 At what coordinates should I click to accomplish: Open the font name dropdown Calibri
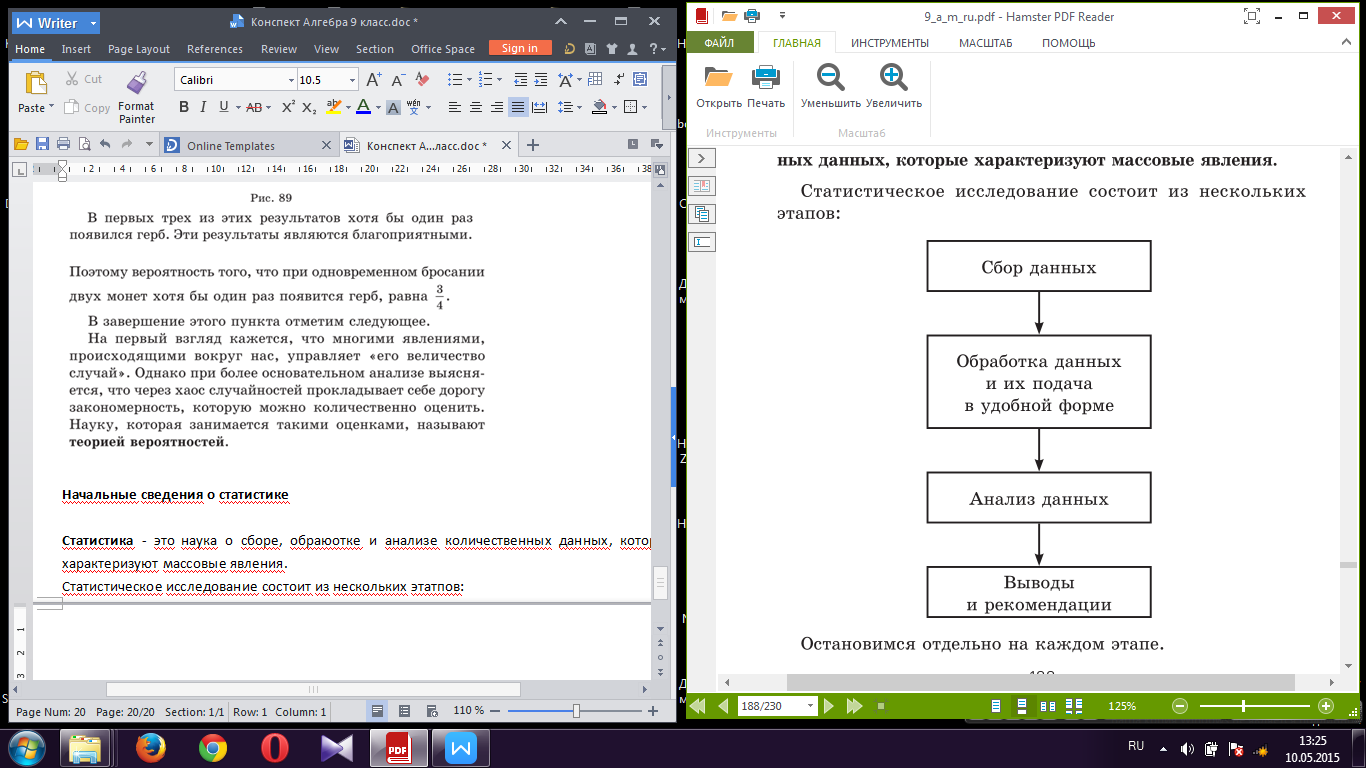pyautogui.click(x=291, y=80)
